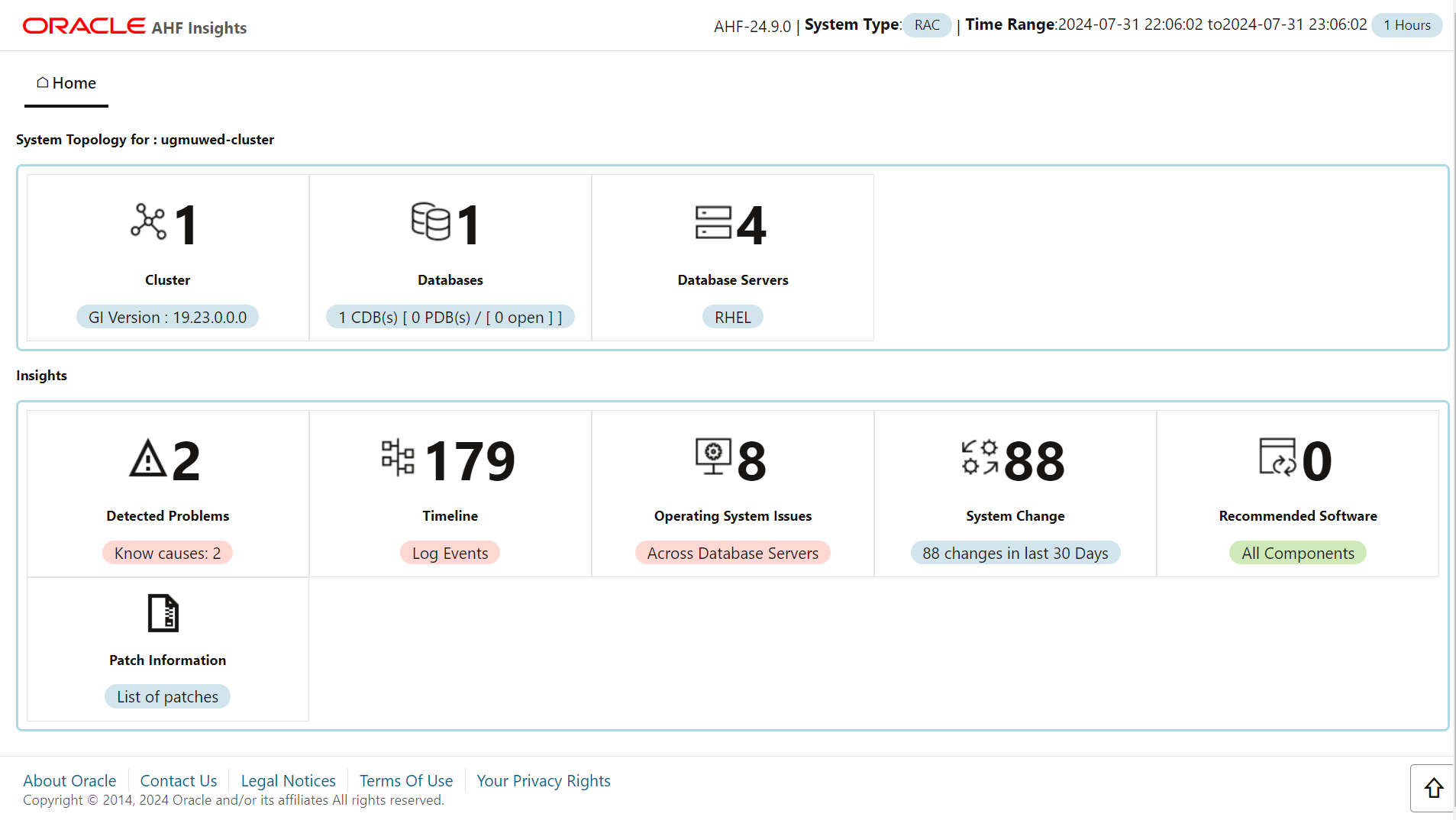Click the Time Range timestamp text
The image size is (1456, 820).
click(1212, 24)
